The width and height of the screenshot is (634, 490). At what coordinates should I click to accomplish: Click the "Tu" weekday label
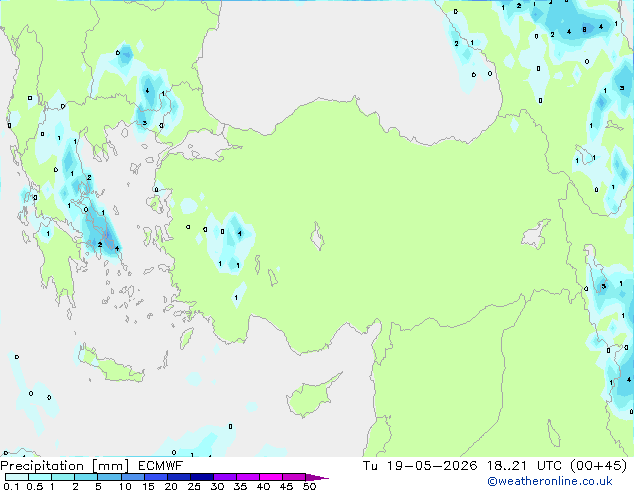tap(370, 466)
